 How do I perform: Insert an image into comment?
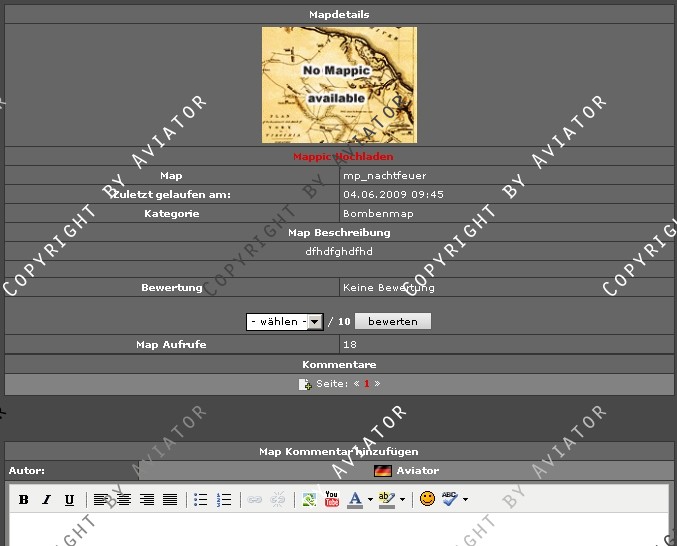point(309,499)
